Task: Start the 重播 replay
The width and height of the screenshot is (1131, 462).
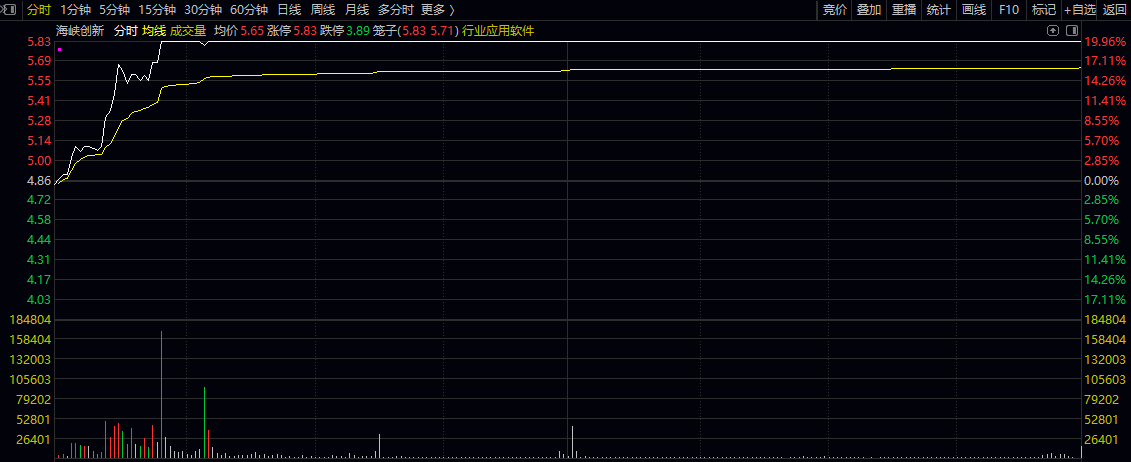Action: pyautogui.click(x=904, y=9)
